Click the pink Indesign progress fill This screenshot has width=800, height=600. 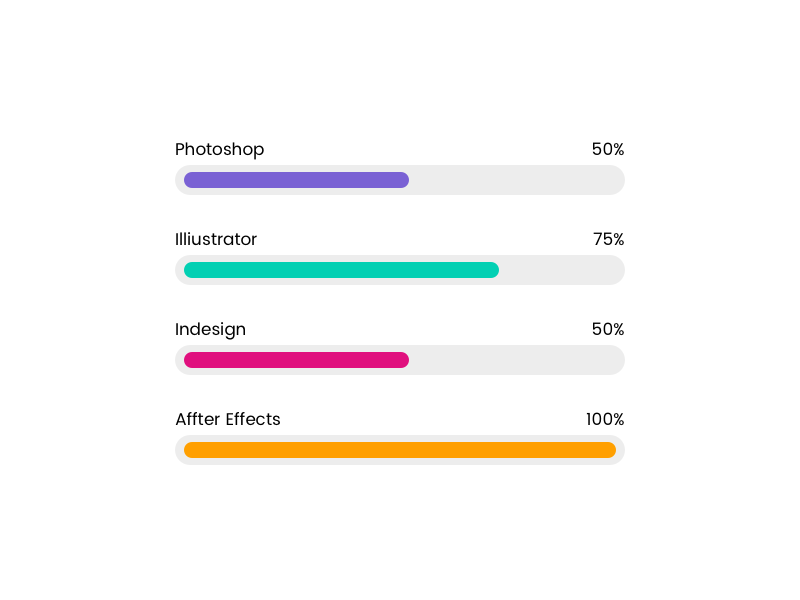[x=296, y=360]
